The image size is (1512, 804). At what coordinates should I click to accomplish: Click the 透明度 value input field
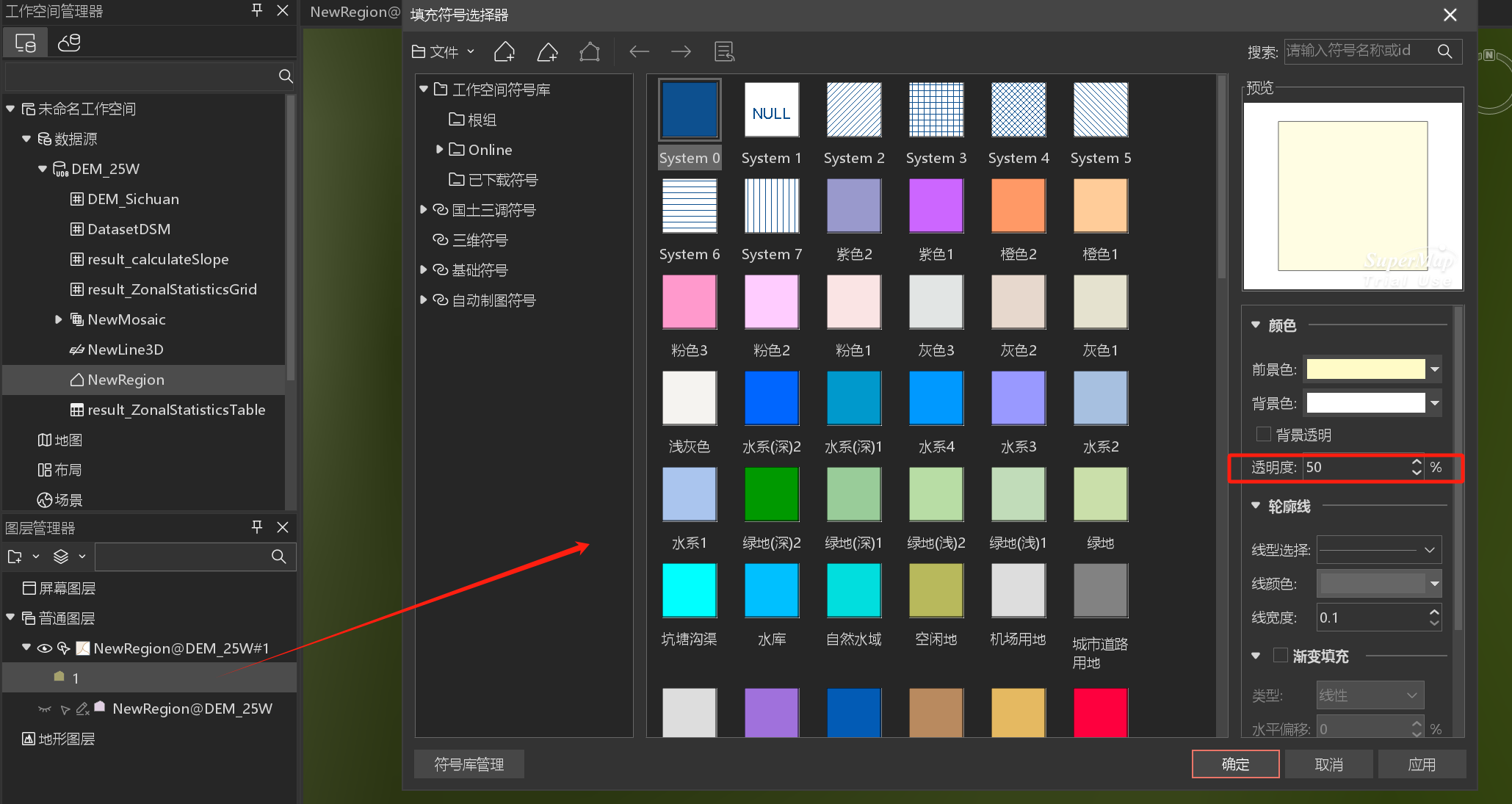[1355, 468]
